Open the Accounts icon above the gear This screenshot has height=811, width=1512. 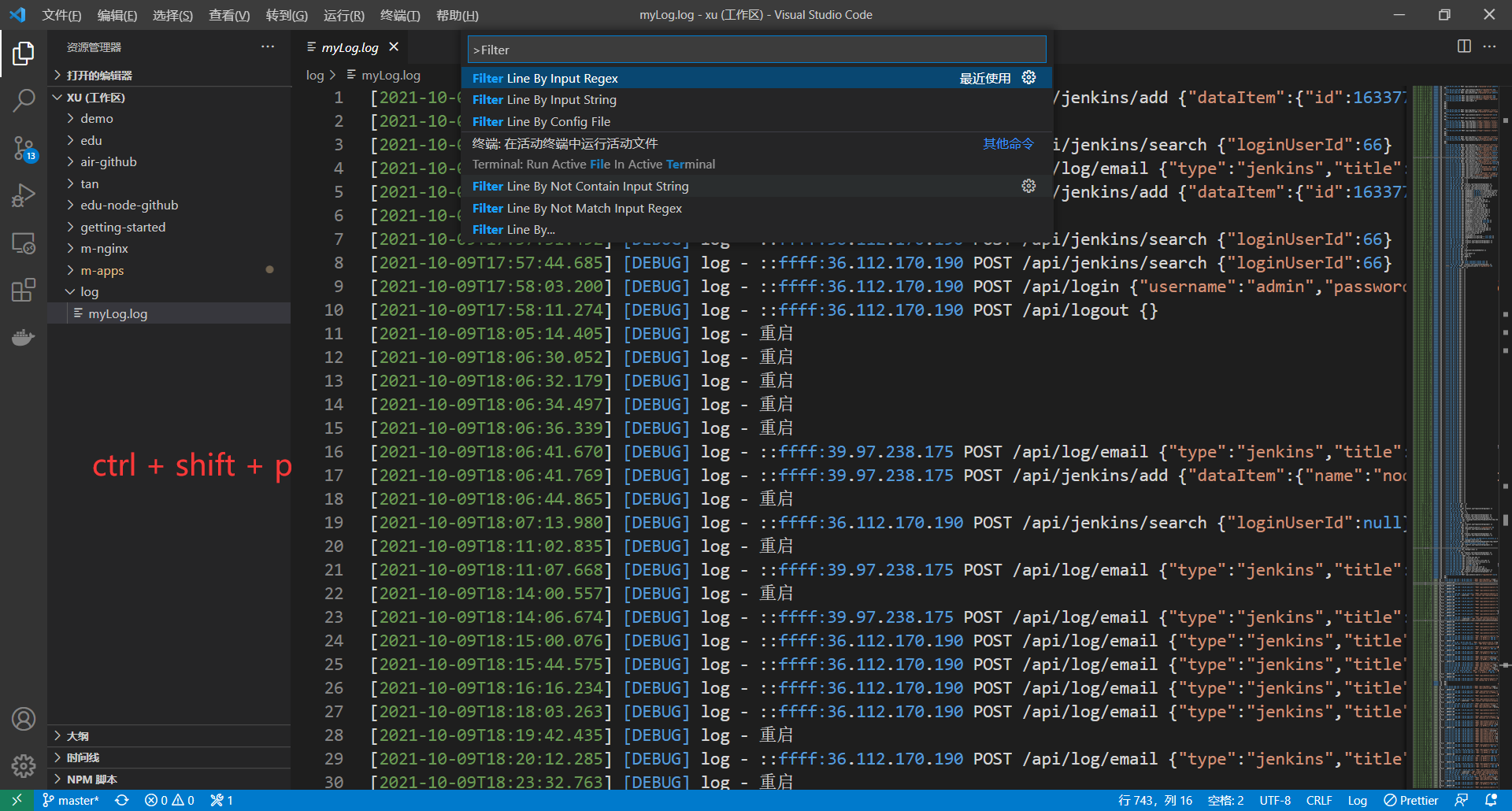[x=24, y=718]
